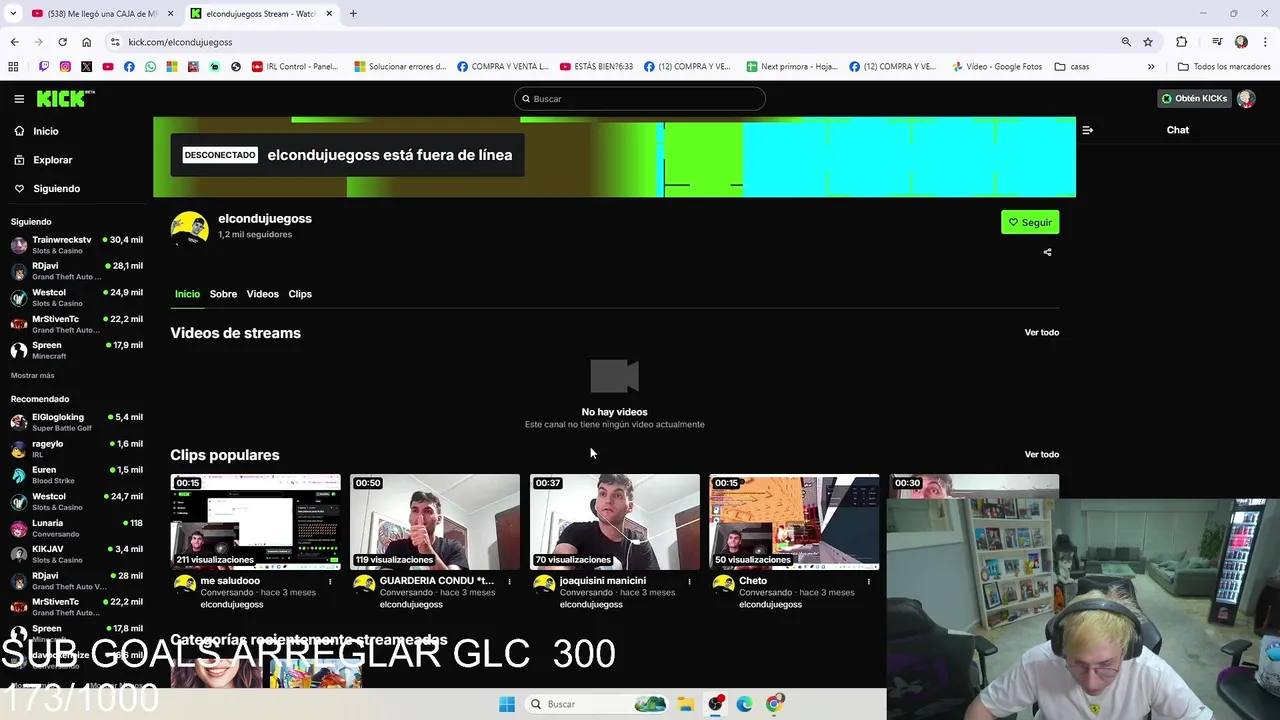
Task: Open a new browser tab
Action: [x=353, y=13]
